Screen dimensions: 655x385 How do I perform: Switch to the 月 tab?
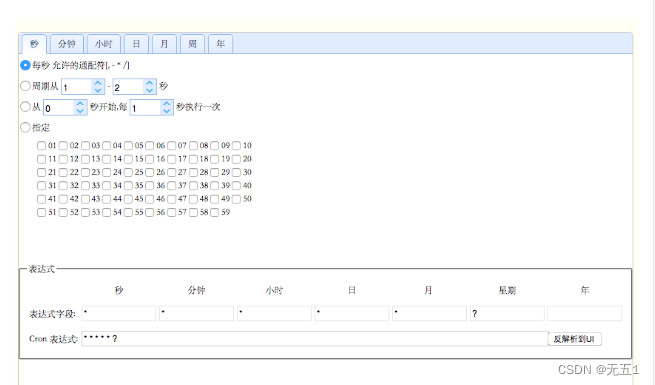coord(164,44)
